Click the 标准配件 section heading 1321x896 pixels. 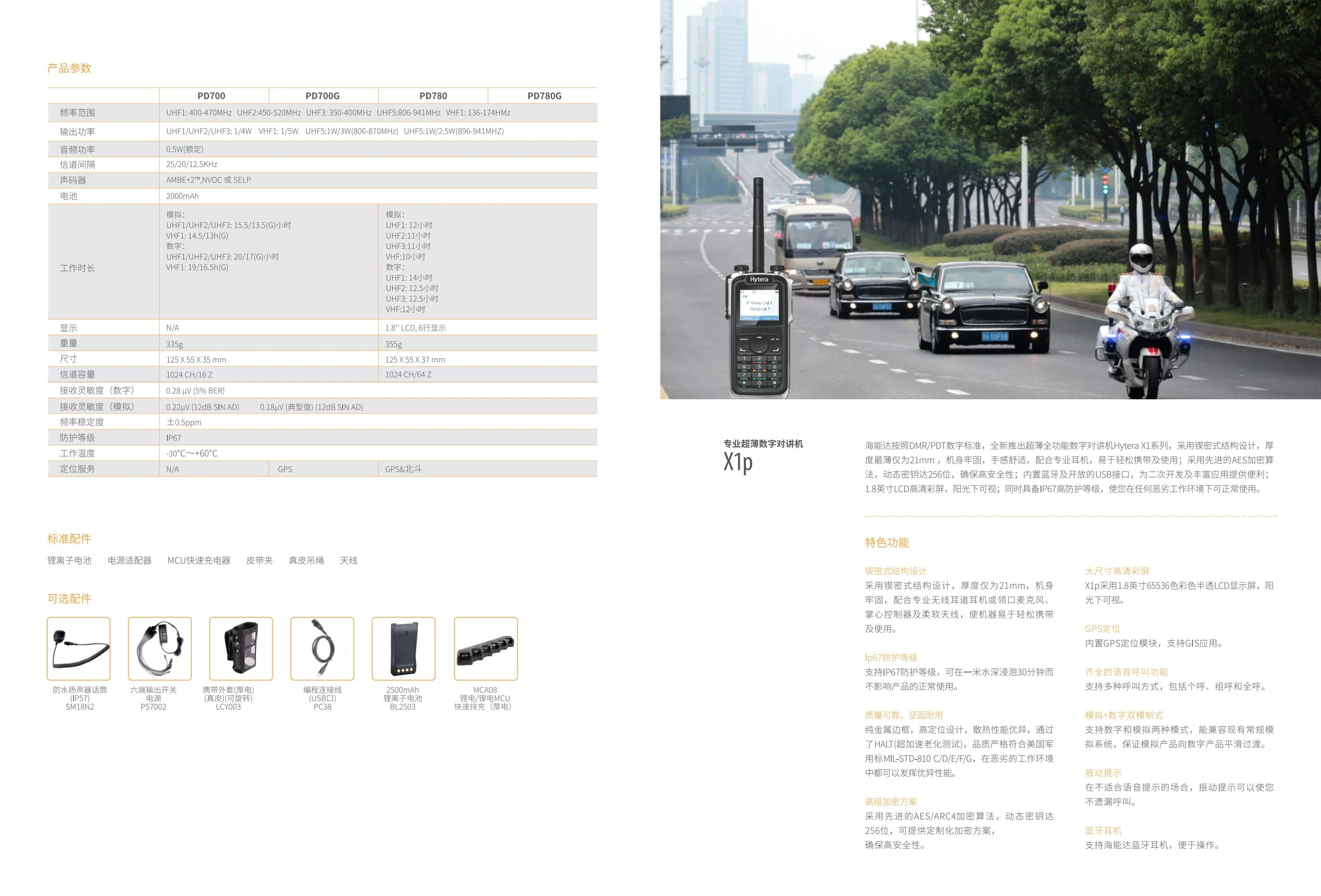point(70,539)
